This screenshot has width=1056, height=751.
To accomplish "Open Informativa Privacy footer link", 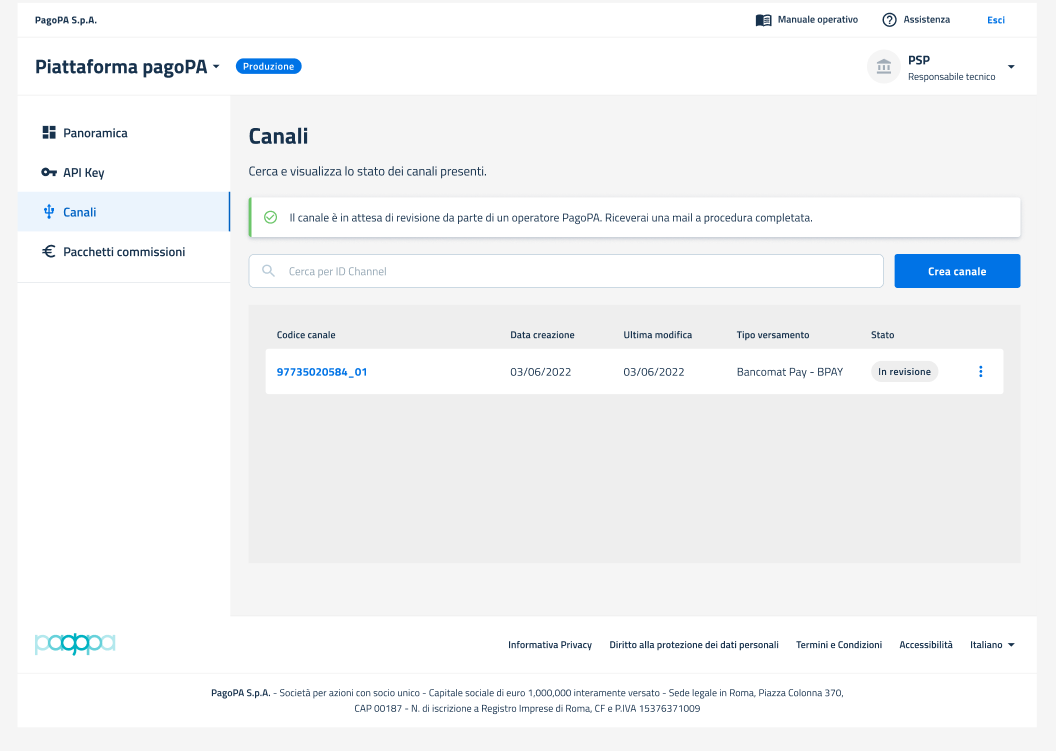I will (x=550, y=645).
